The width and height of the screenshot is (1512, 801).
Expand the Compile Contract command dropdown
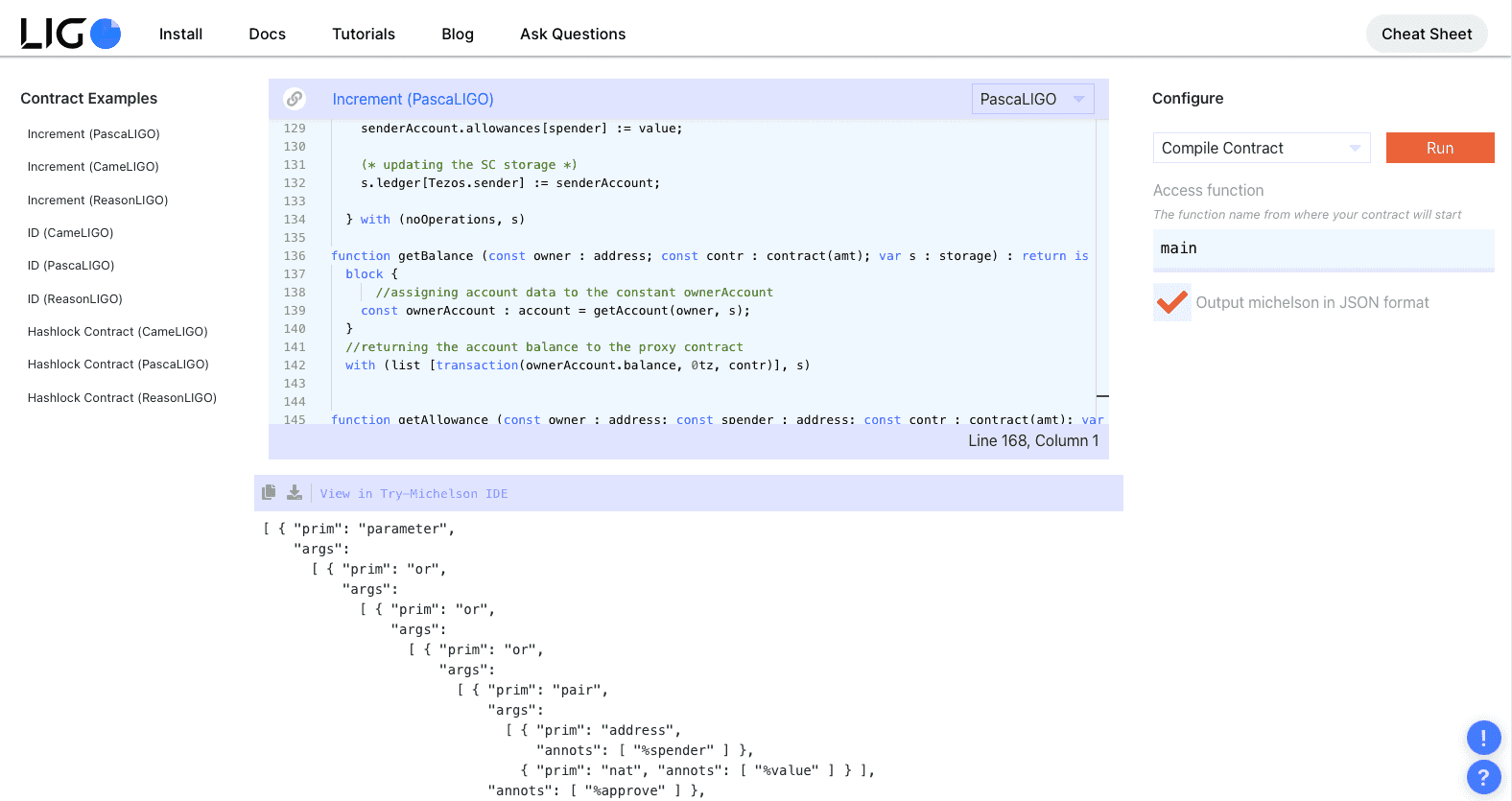click(x=1261, y=148)
